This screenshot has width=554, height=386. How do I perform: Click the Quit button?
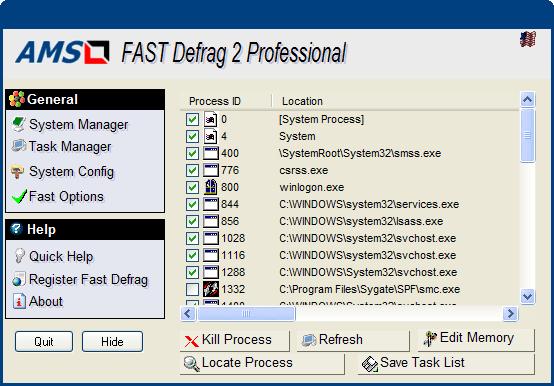[x=44, y=342]
